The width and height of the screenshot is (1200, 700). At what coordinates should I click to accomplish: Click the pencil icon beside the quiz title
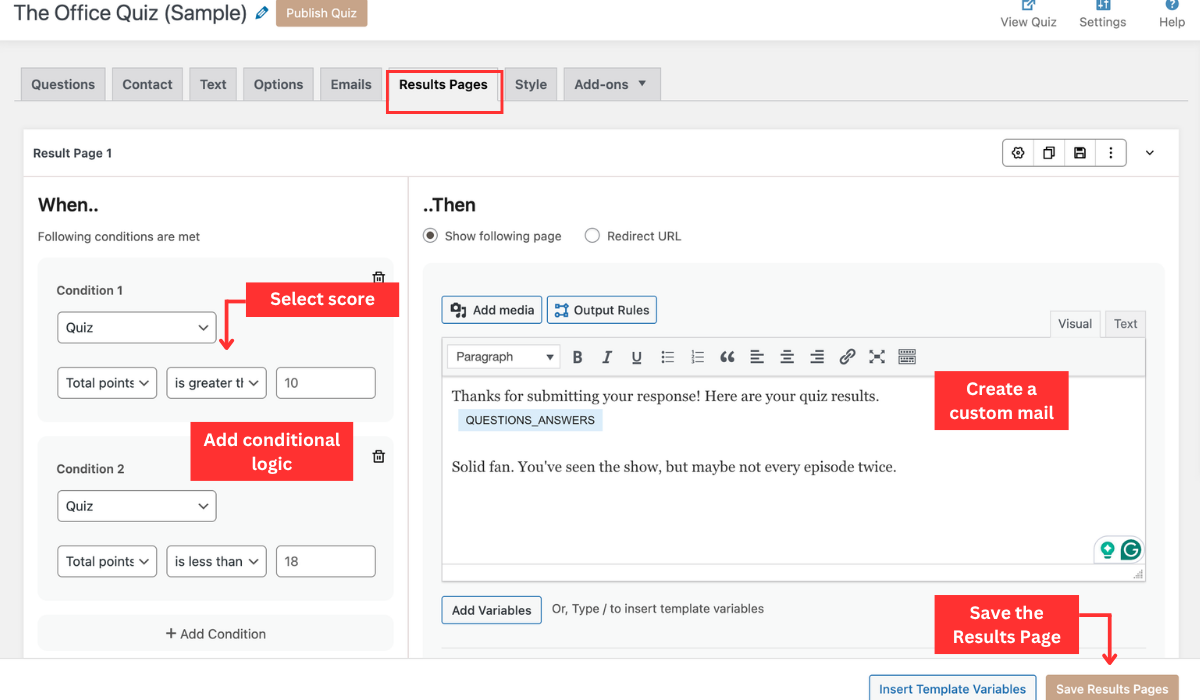tap(262, 13)
